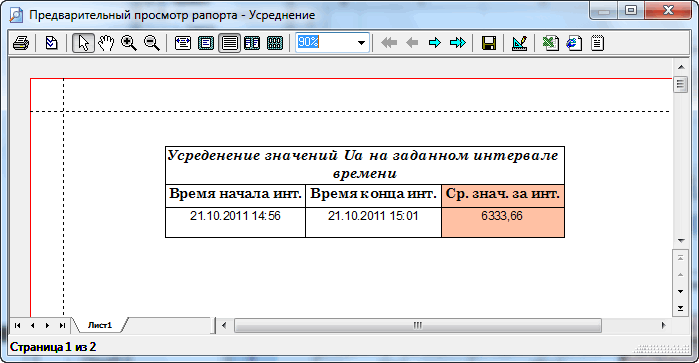Switch to whole page view icon

(206, 43)
